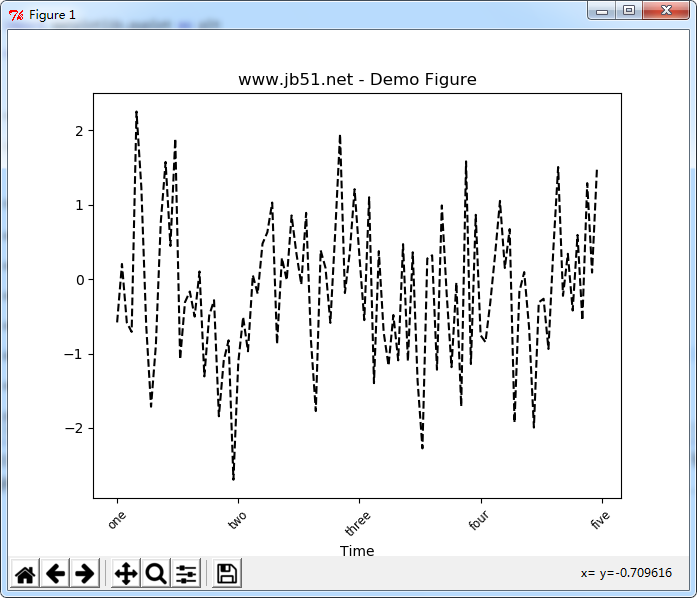This screenshot has height=598, width=697.
Task: Minimize the Figure 1 window
Action: click(x=602, y=11)
